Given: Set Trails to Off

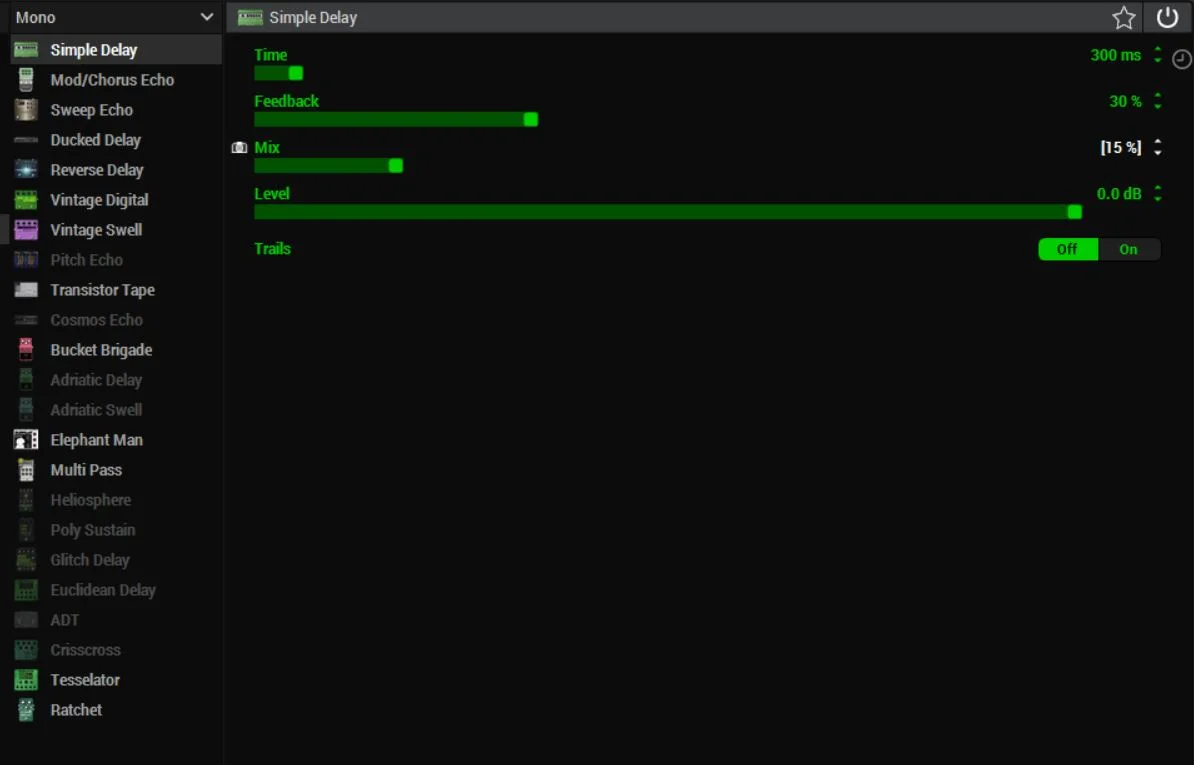Looking at the screenshot, I should [x=1067, y=249].
